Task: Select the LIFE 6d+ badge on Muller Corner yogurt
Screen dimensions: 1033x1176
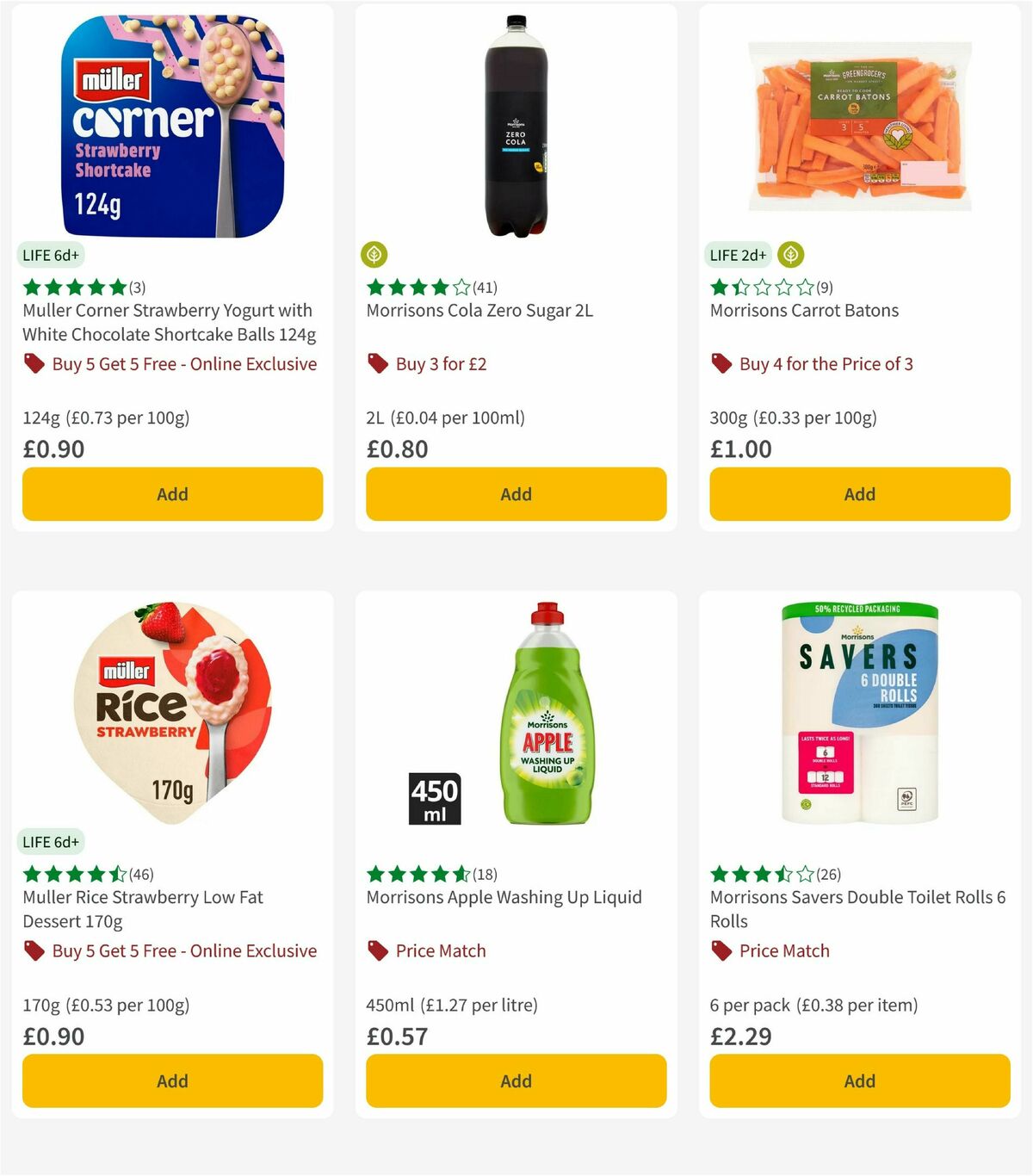Action: tap(52, 255)
